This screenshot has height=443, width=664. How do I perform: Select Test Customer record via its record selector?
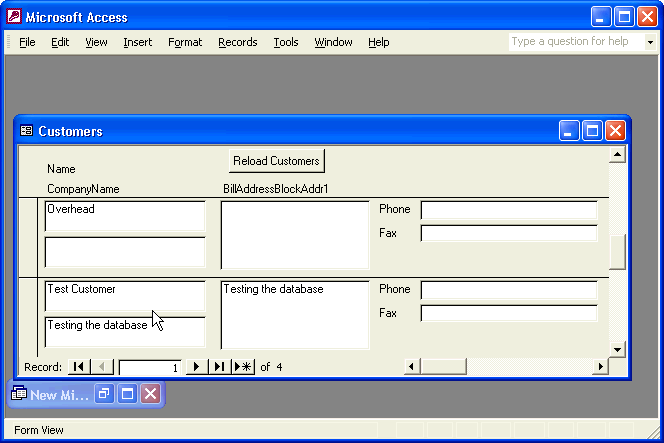28,317
